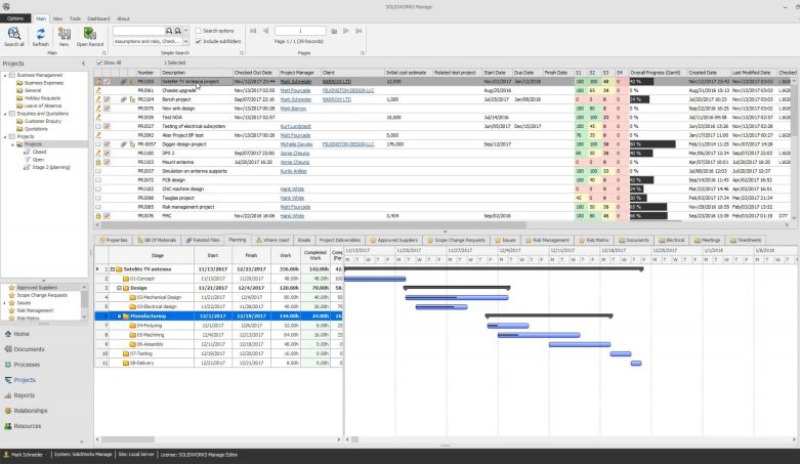This screenshot has width=800, height=464.
Task: Click the Search all icon
Action: pyautogui.click(x=14, y=36)
